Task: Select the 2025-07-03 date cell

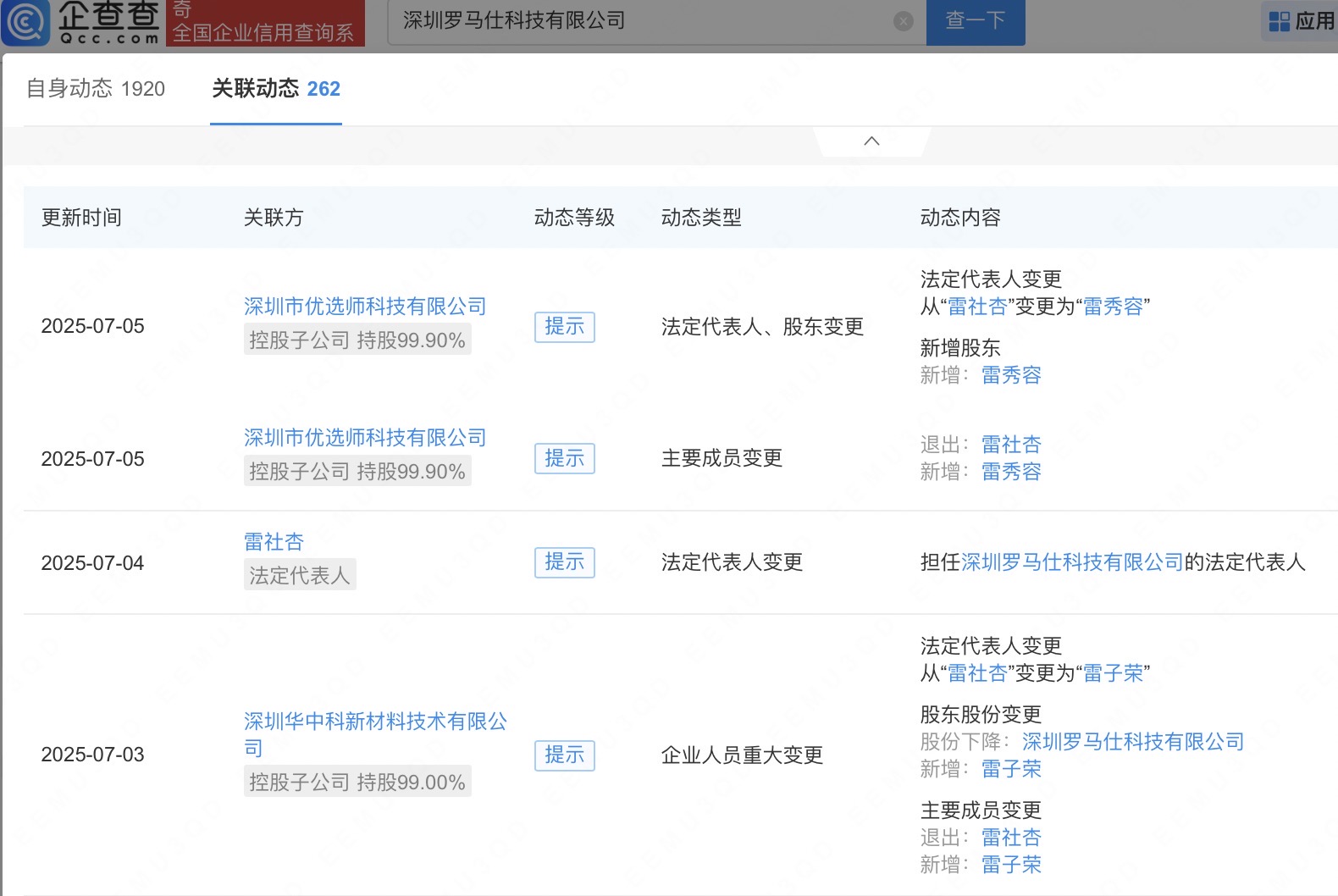Action: tap(92, 755)
